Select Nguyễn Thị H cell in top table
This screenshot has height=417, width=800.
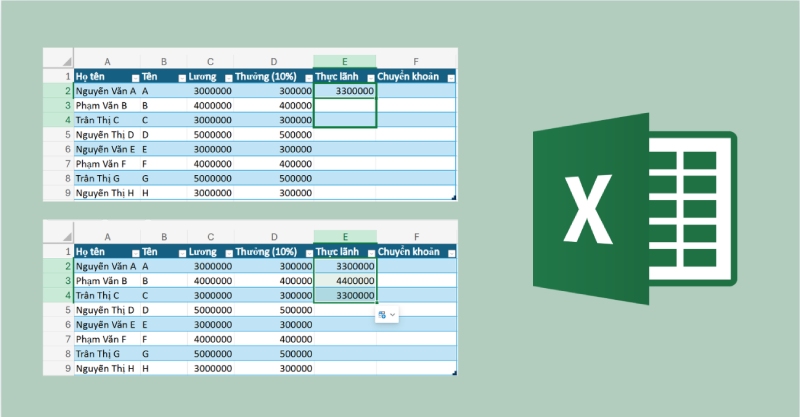pos(107,193)
